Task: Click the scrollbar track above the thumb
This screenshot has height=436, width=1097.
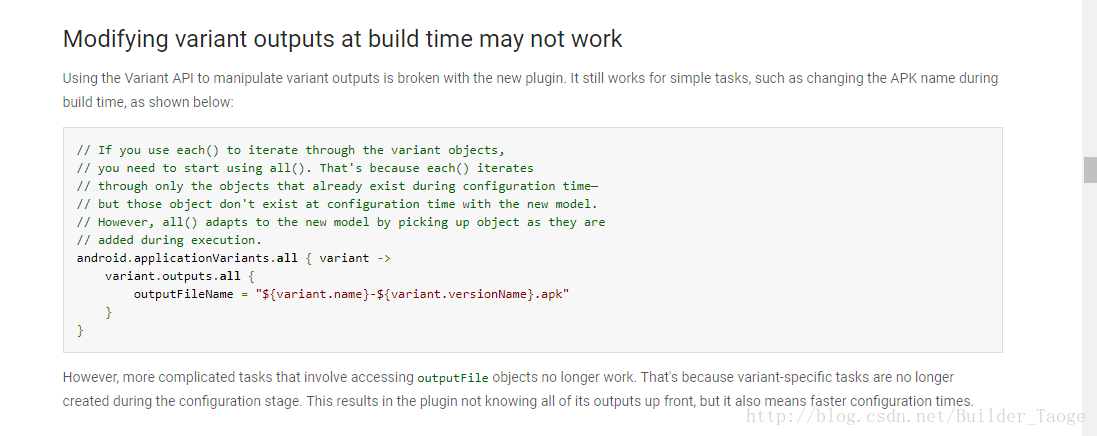Action: point(1089,78)
